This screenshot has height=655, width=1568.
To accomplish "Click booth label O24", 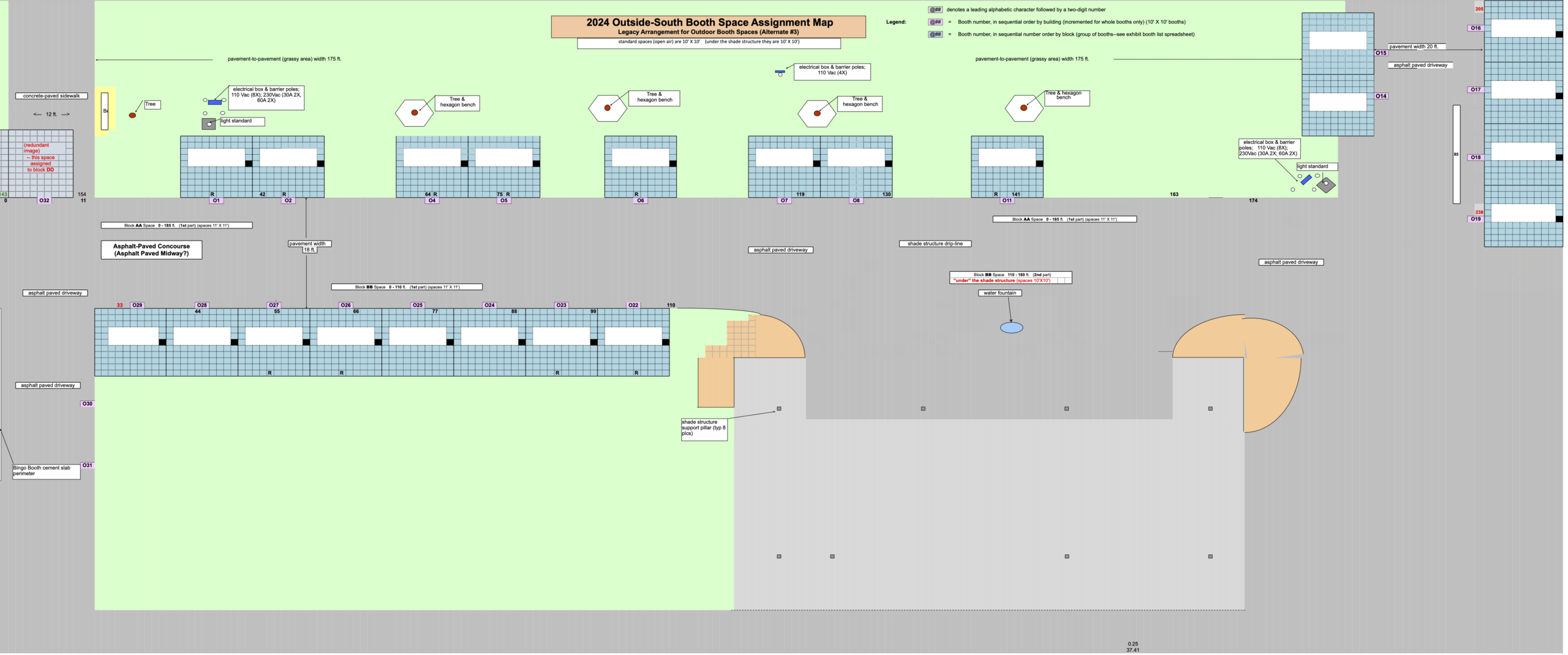I will [x=489, y=305].
